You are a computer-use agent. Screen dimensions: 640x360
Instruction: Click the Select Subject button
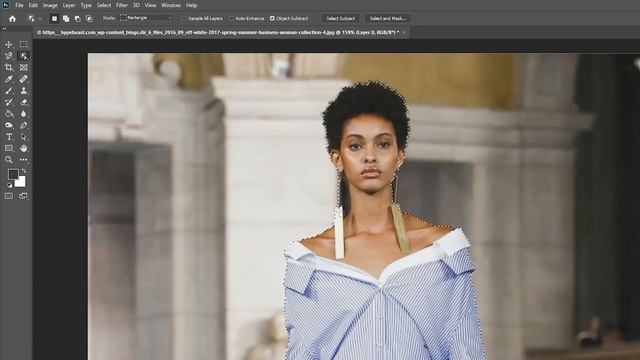(341, 18)
